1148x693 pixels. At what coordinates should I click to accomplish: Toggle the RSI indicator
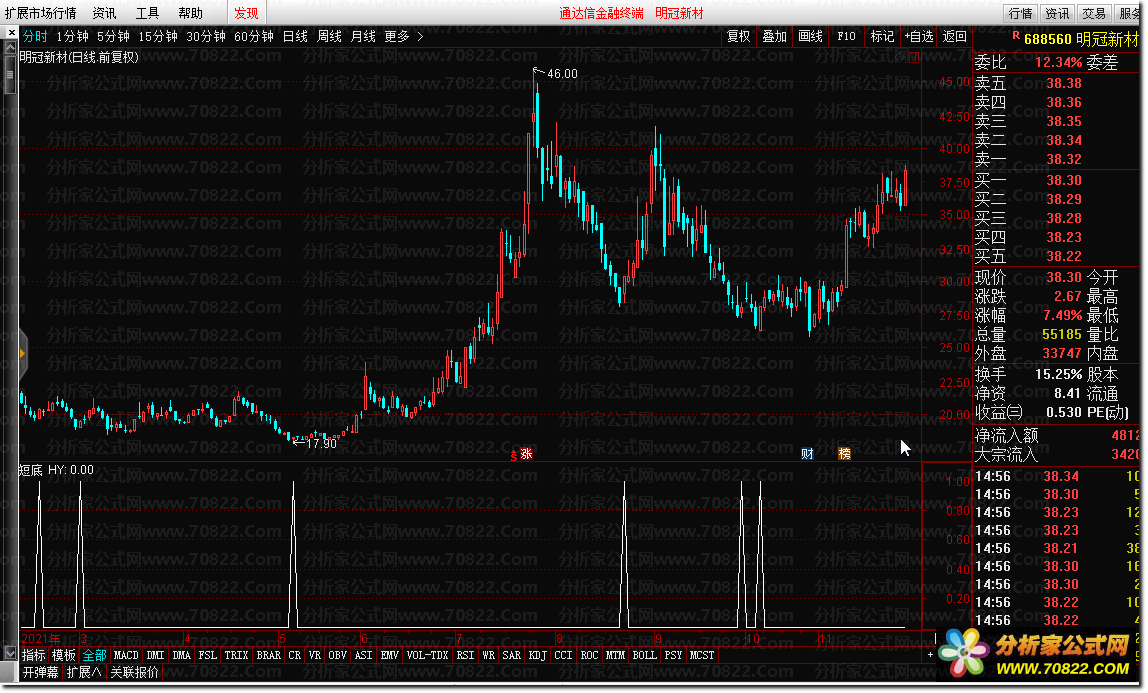click(x=465, y=655)
